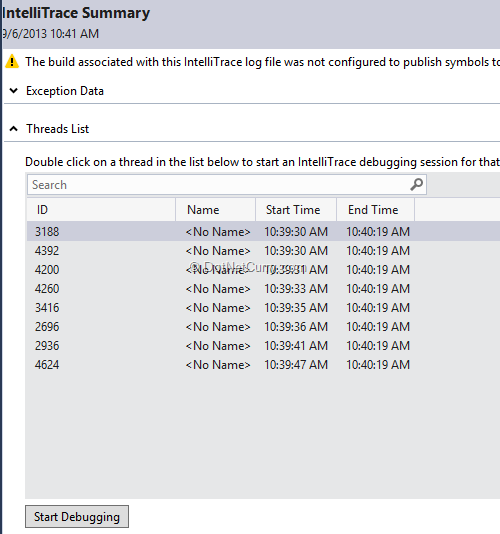Sort by End Time column header
The height and width of the screenshot is (534, 500).
coord(375,210)
